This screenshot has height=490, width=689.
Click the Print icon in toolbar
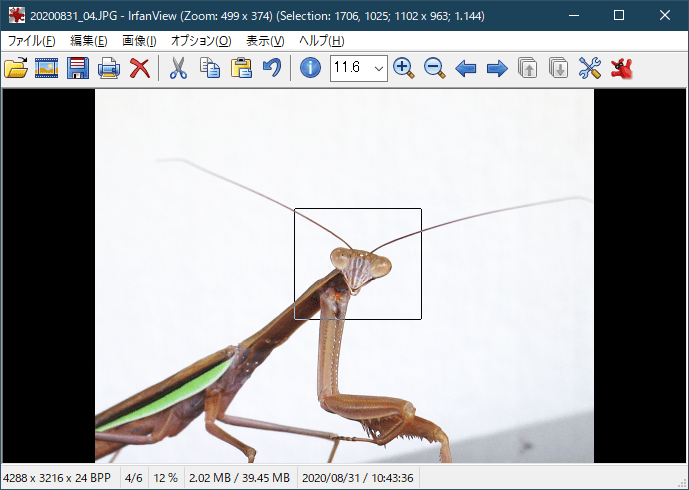click(109, 68)
